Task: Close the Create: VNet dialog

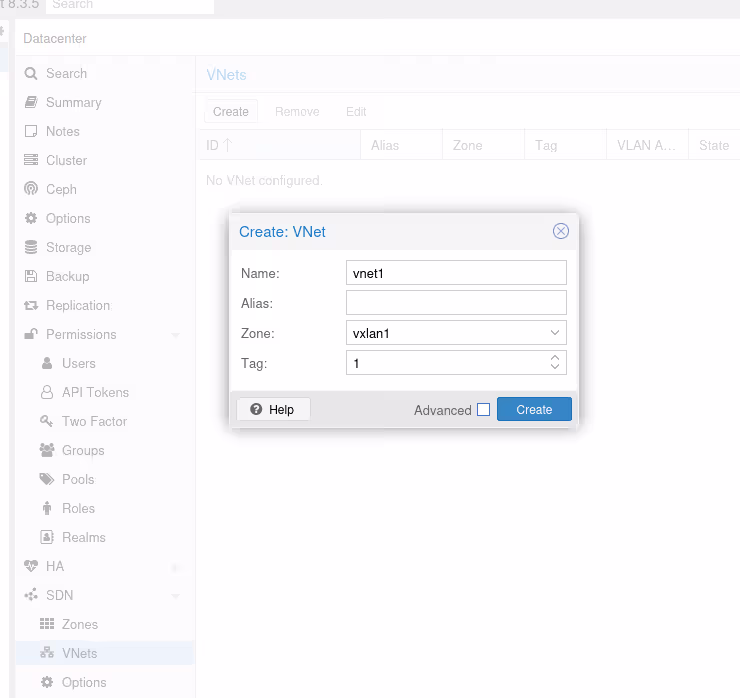Action: point(561,231)
